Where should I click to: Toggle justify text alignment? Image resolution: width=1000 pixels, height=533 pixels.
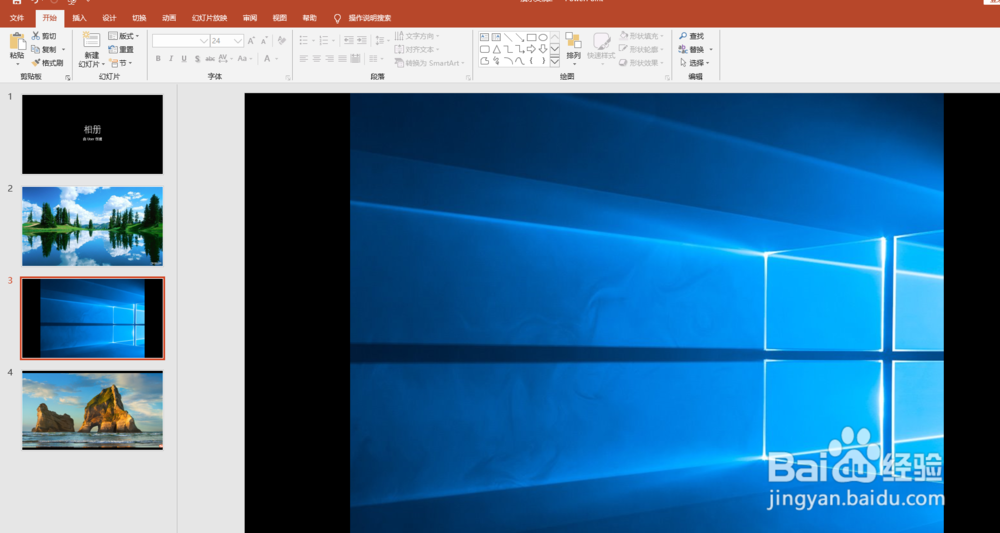click(x=342, y=59)
